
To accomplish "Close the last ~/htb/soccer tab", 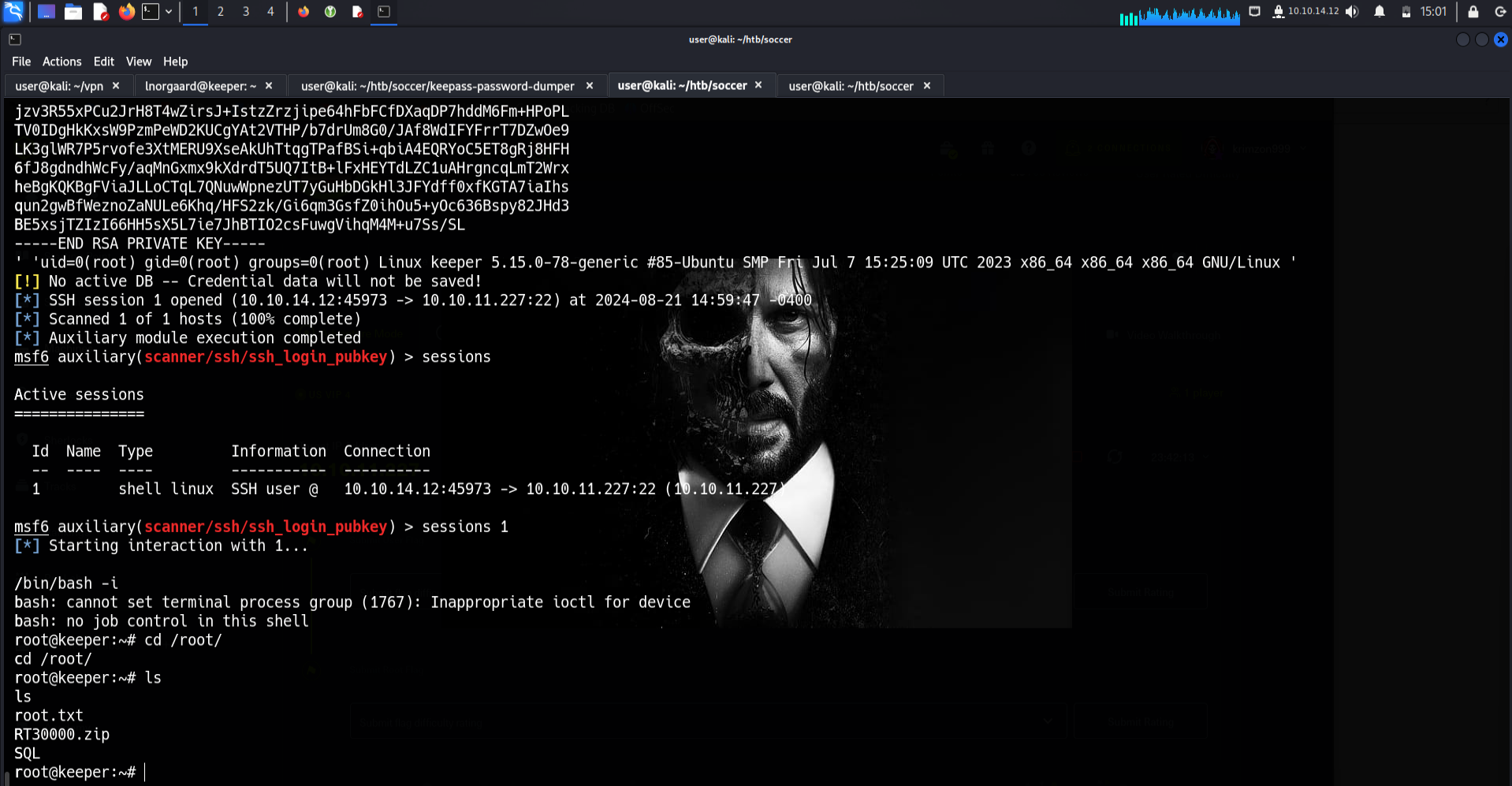I will (927, 85).
